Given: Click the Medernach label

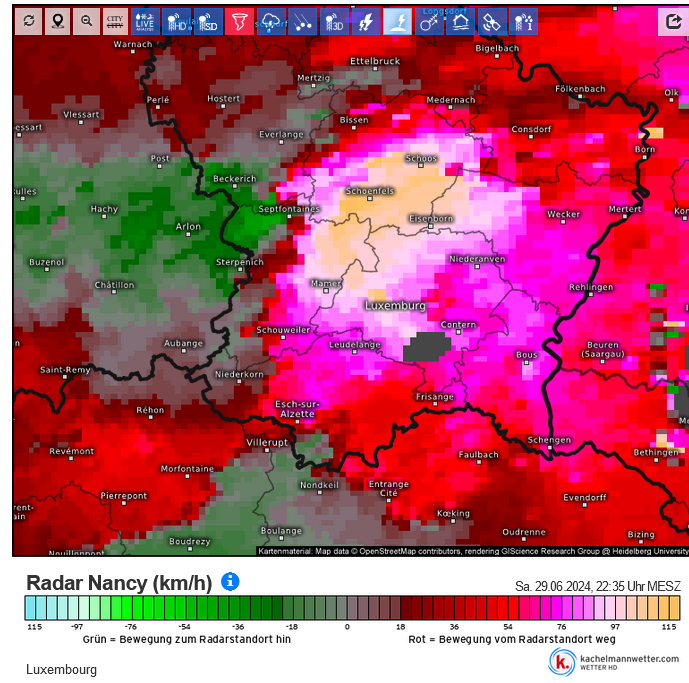Looking at the screenshot, I should coord(451,100).
